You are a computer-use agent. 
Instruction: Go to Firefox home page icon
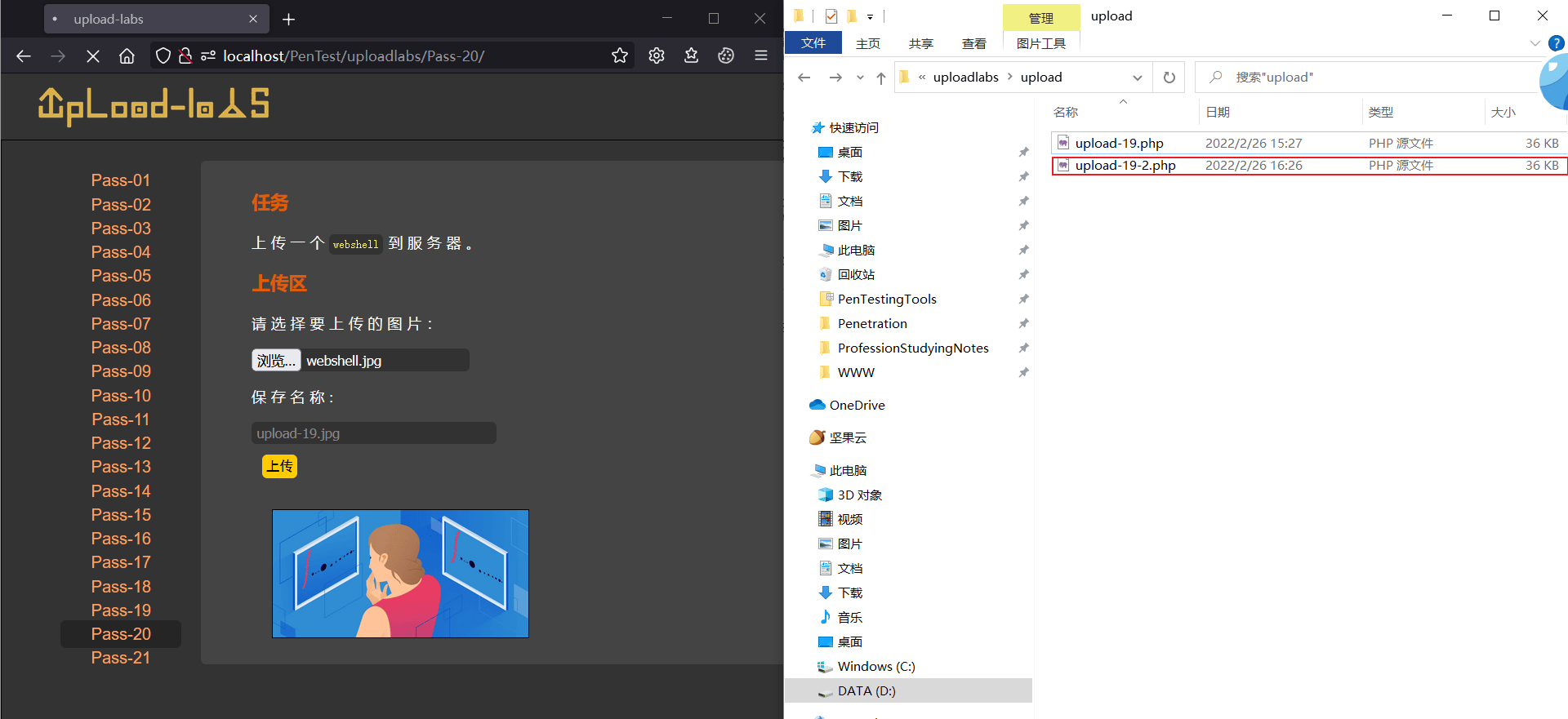(127, 55)
